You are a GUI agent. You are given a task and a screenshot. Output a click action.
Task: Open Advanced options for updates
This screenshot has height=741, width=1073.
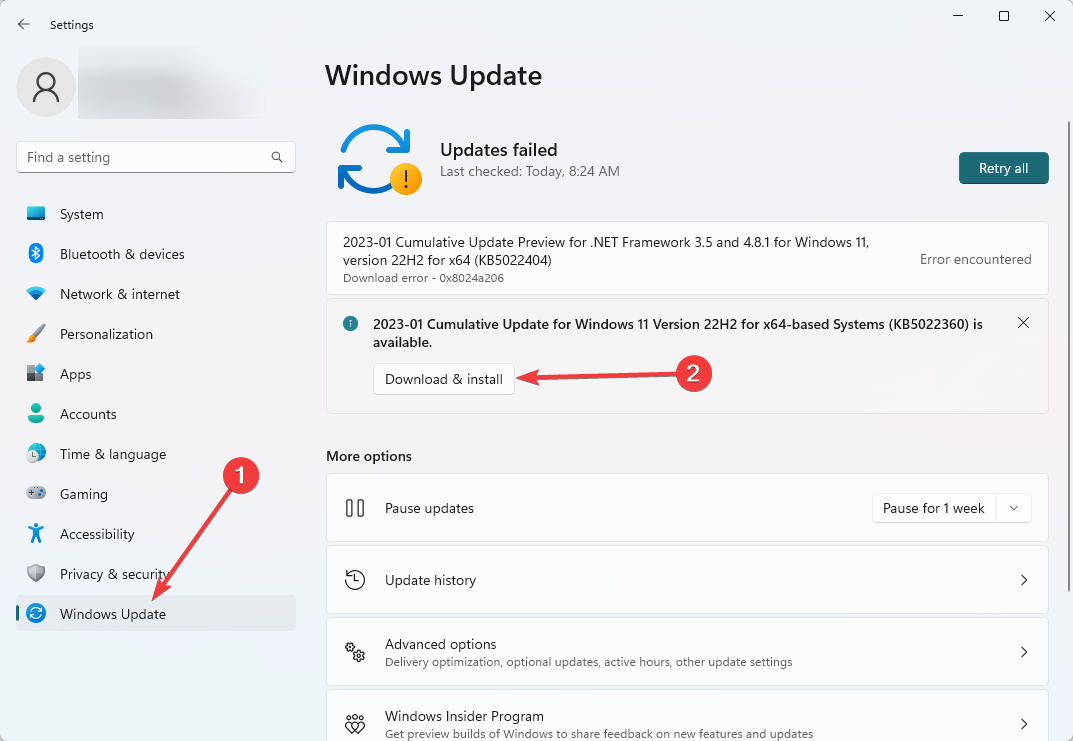tap(687, 652)
